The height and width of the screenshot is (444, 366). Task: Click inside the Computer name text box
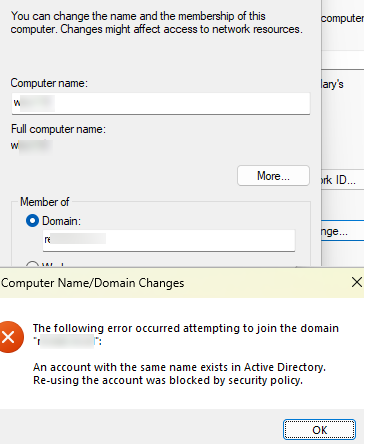[x=161, y=103]
